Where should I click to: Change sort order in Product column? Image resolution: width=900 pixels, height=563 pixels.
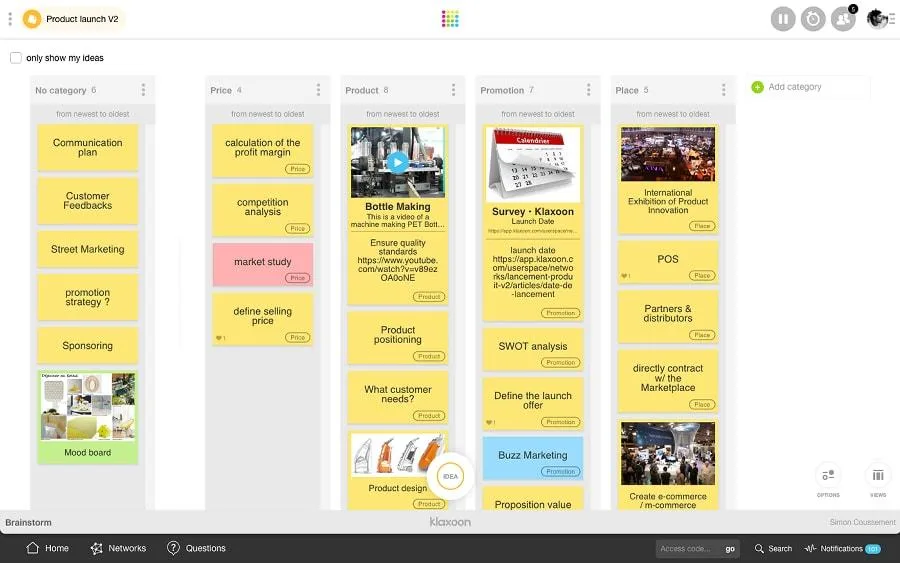402,114
